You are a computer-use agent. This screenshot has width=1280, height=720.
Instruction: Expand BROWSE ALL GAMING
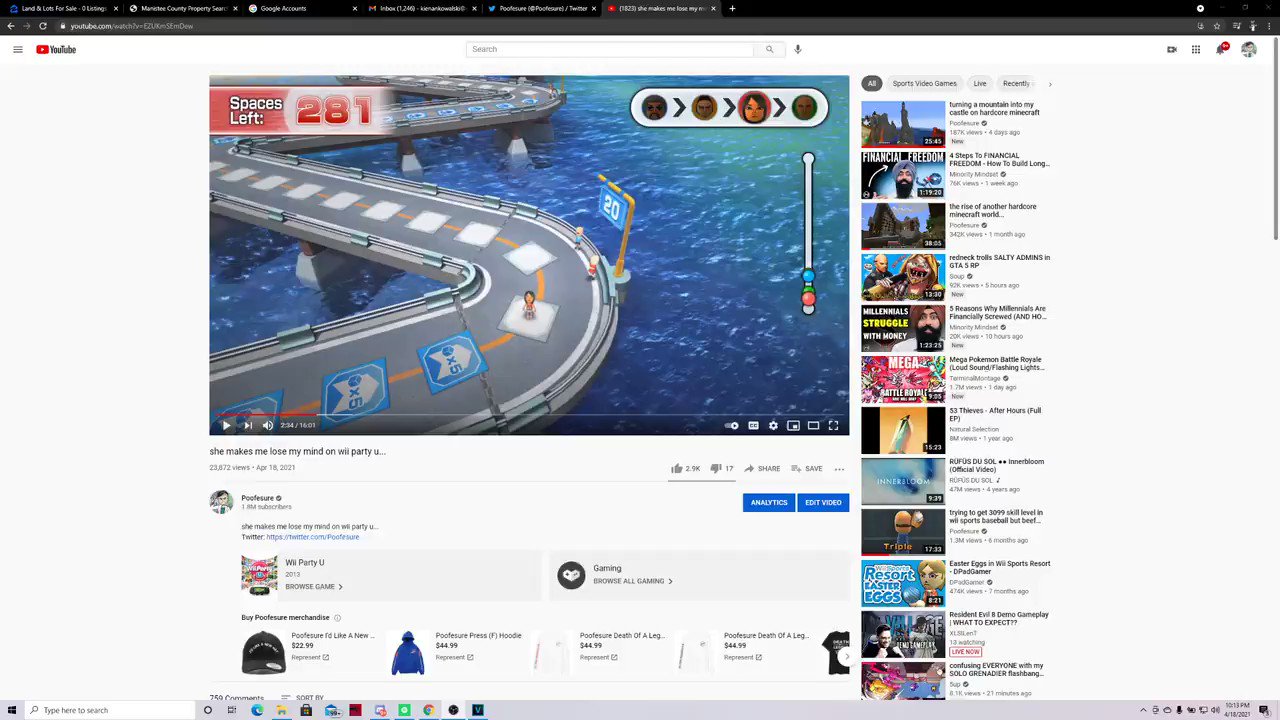[x=633, y=581]
